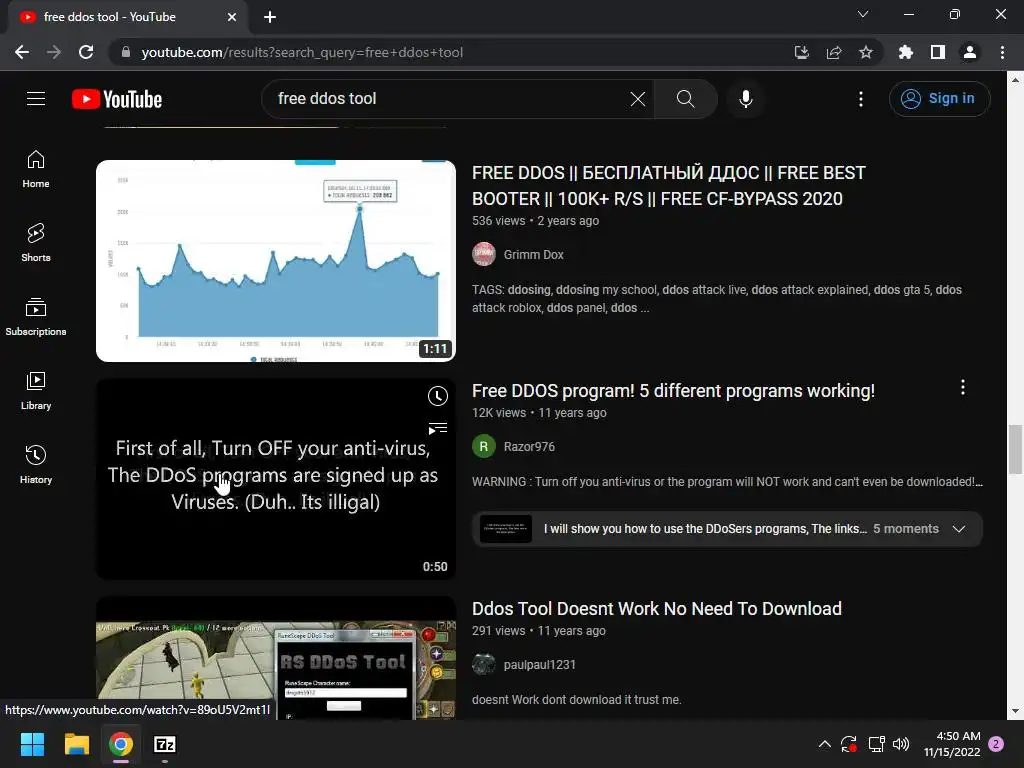The width and height of the screenshot is (1024, 768).
Task: Click the browser address bar URL
Action: 302,52
